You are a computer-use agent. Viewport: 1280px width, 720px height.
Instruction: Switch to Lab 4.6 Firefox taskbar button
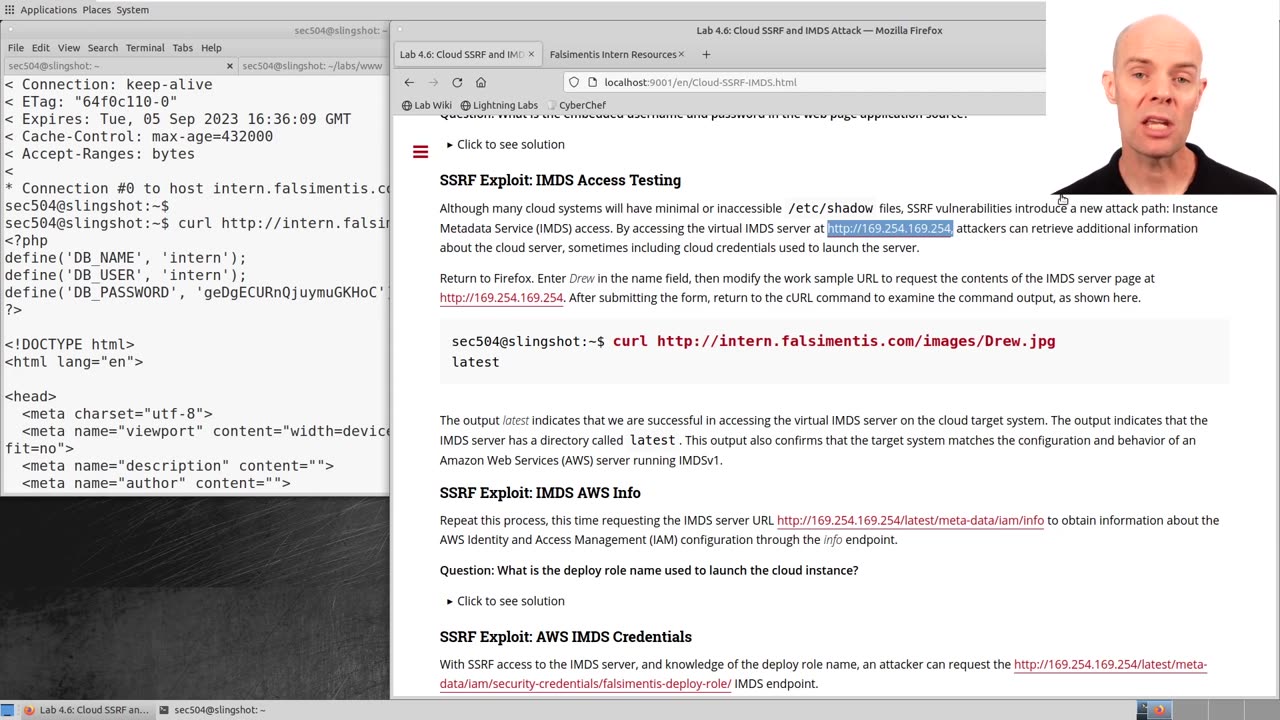(86, 710)
